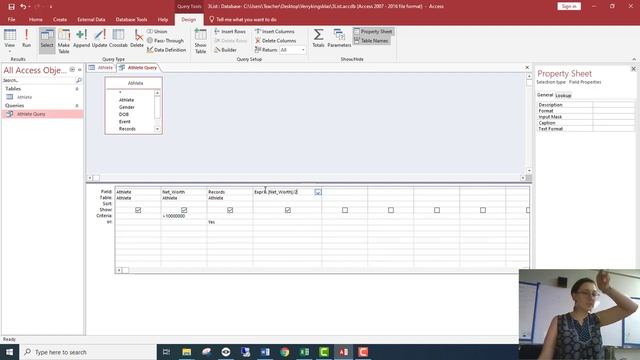Open Excel from the taskbar

point(304,352)
